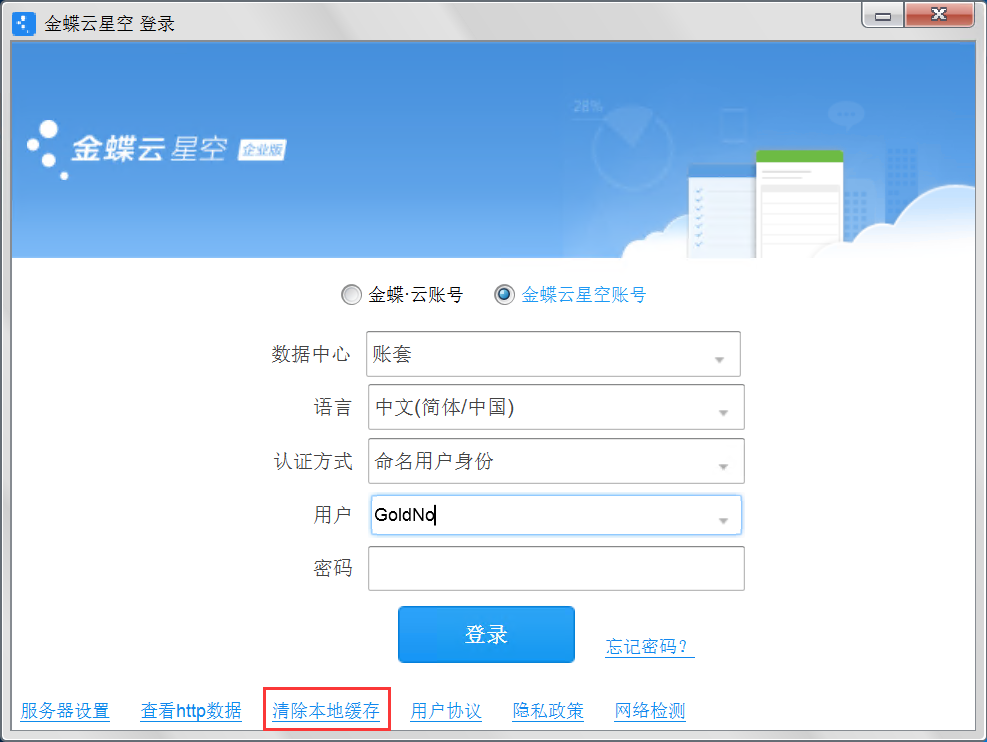This screenshot has height=742, width=987.
Task: Close the login window
Action: tap(939, 15)
